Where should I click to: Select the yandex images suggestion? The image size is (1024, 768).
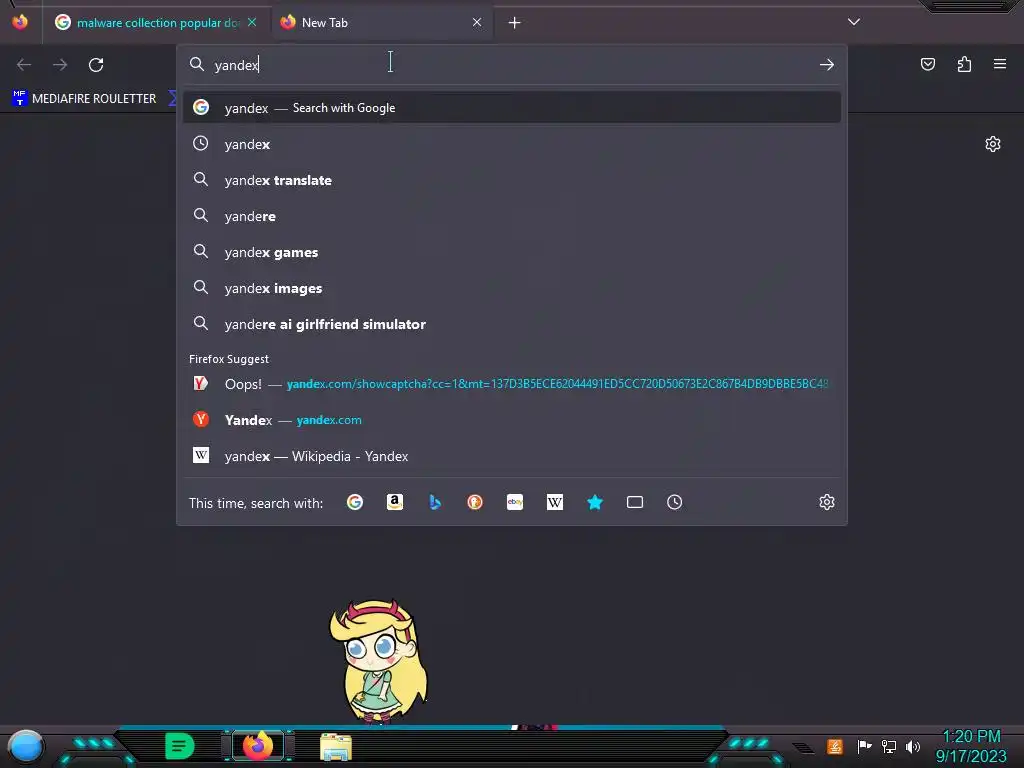coord(512,288)
